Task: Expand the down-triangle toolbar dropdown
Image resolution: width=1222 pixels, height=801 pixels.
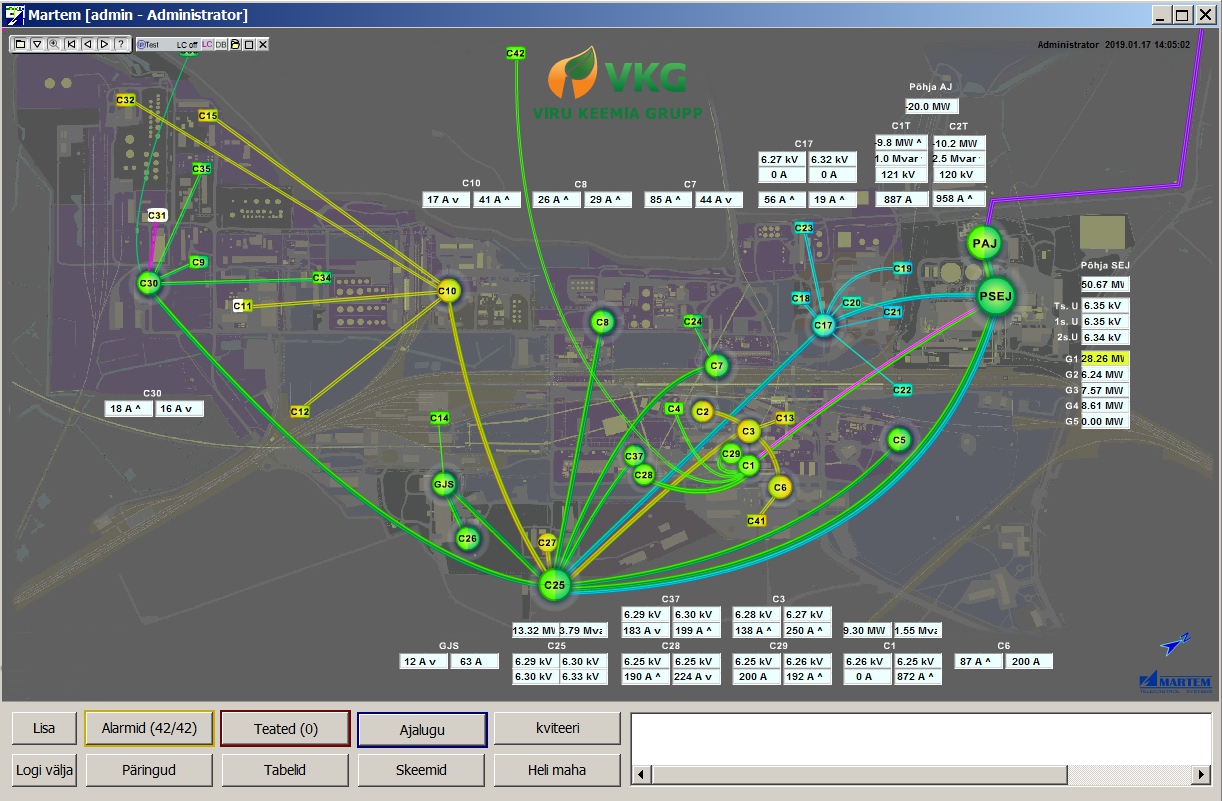Action: tap(37, 44)
